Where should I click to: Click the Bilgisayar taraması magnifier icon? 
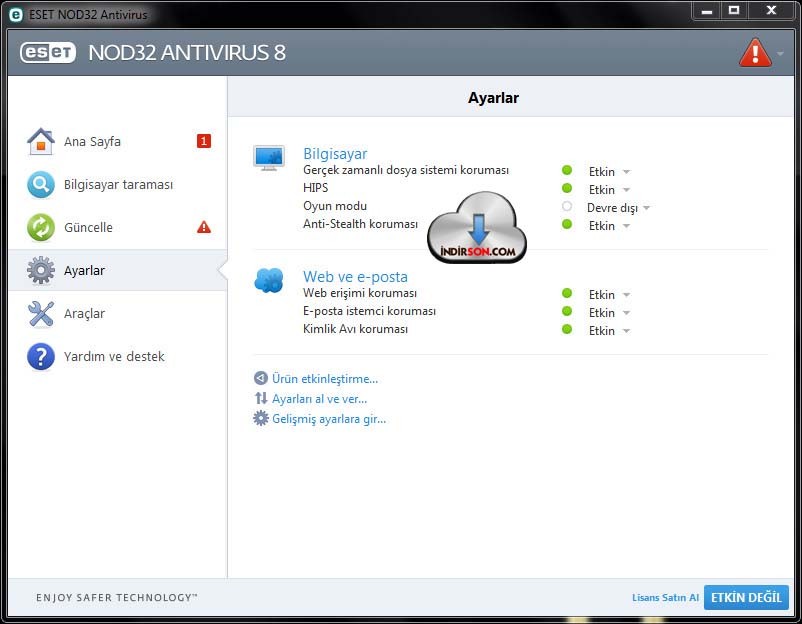(x=41, y=185)
